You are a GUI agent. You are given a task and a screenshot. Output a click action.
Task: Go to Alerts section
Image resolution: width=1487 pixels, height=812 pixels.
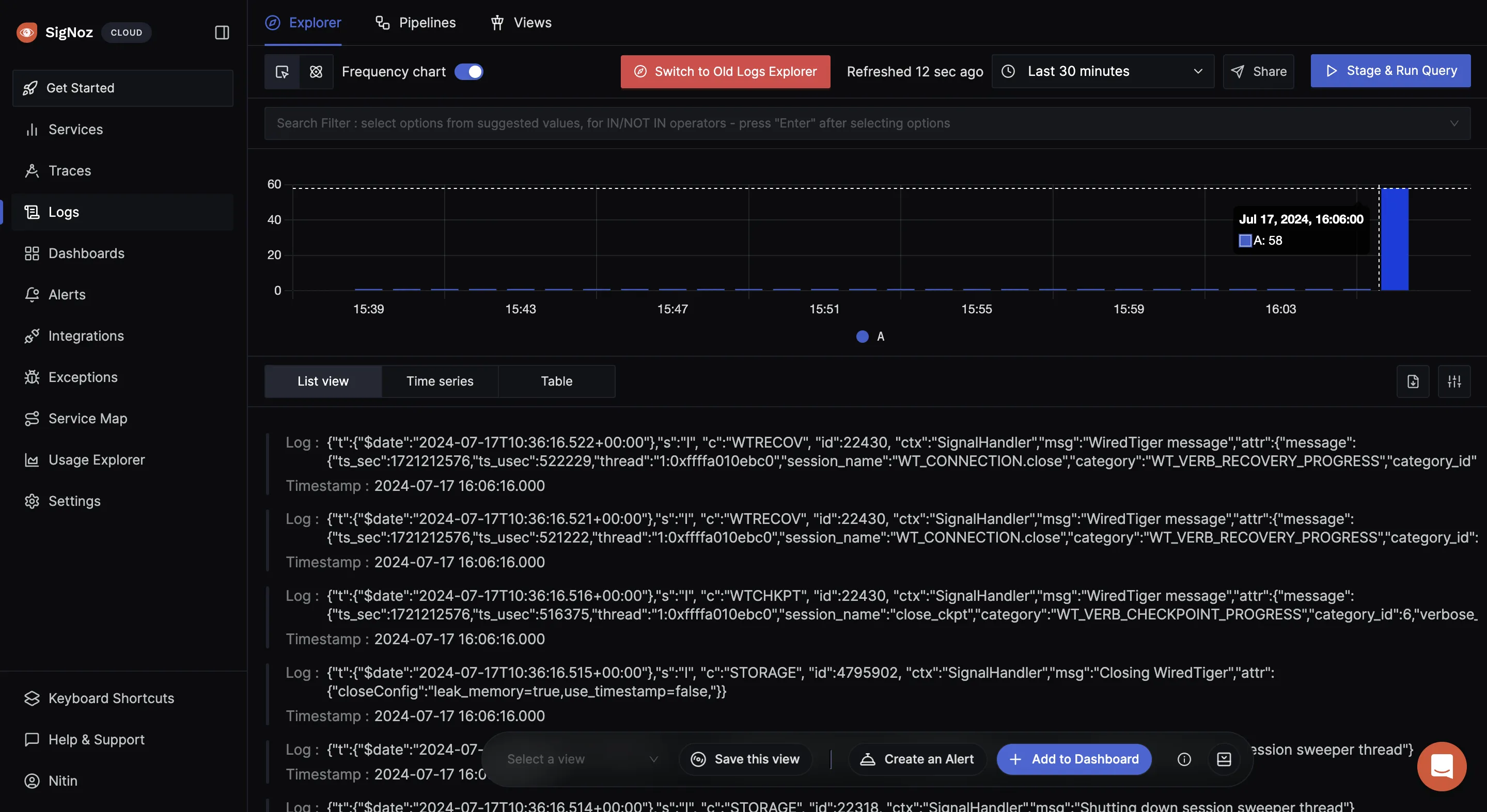coord(123,294)
